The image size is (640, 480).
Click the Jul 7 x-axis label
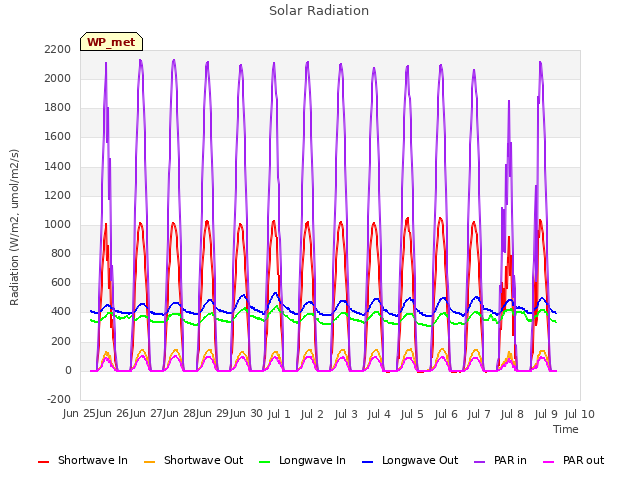coord(479,414)
